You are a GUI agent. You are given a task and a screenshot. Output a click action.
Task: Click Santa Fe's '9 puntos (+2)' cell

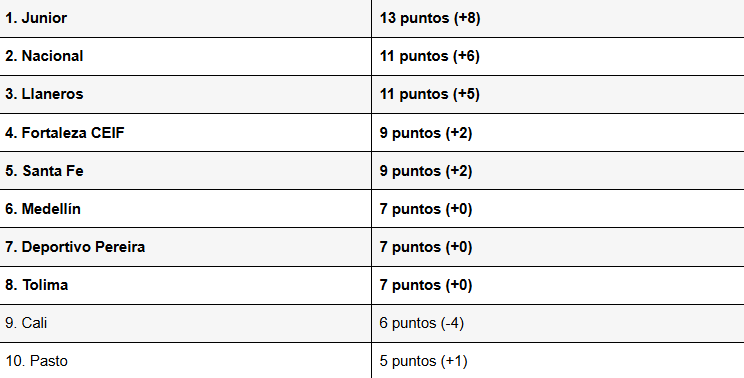point(558,171)
